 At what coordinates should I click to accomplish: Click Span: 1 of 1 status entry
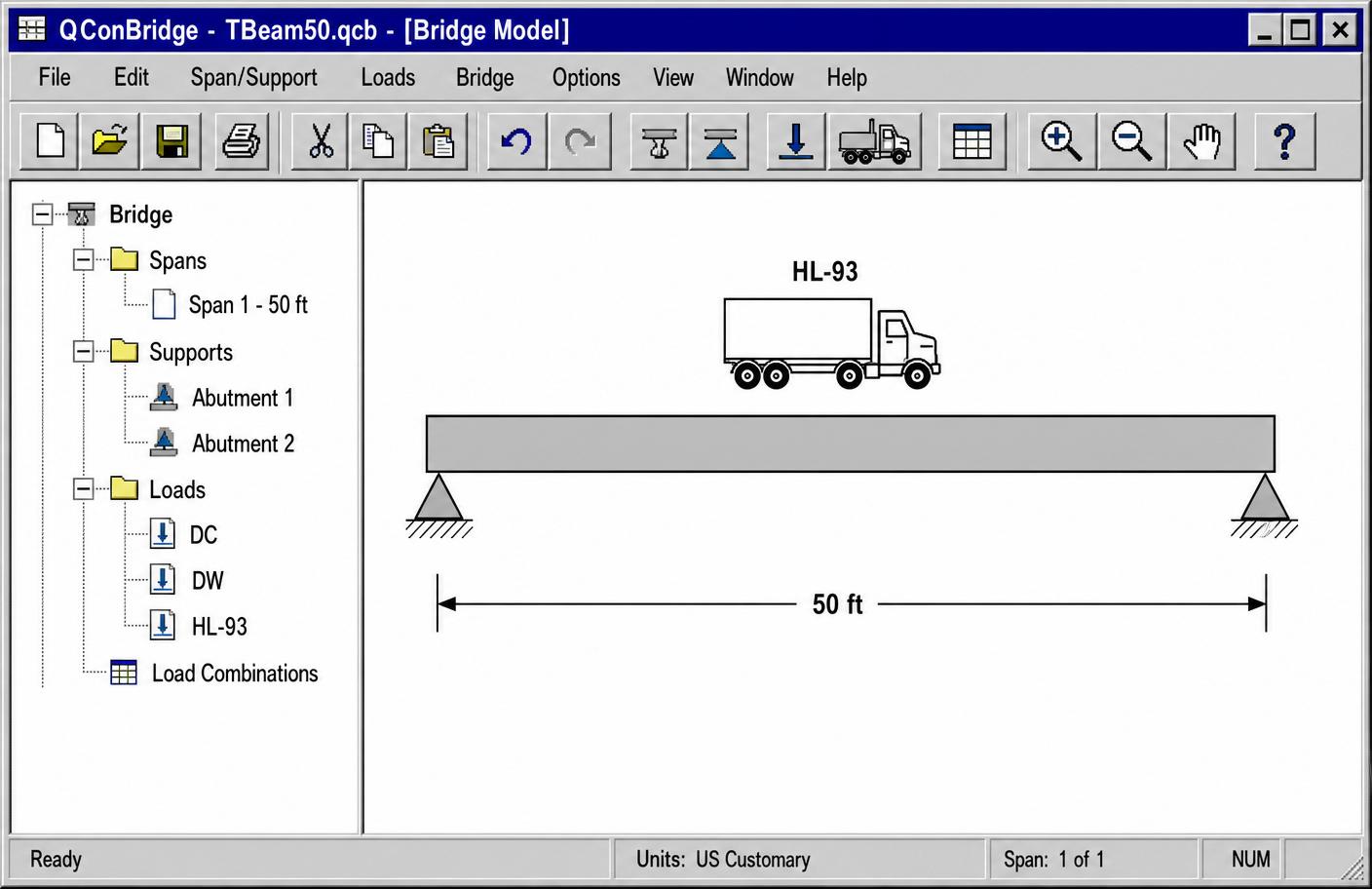tap(1053, 860)
